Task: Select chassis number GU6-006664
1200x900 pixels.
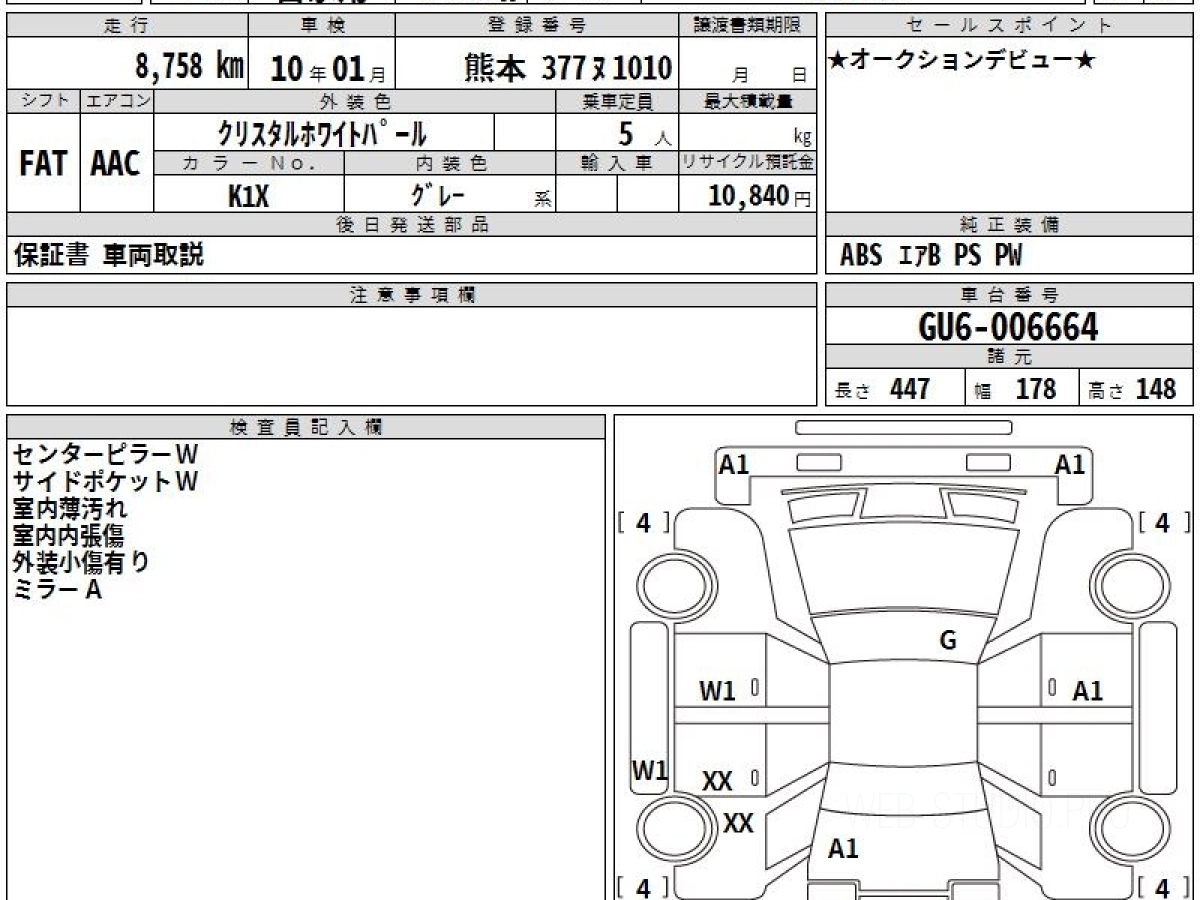Action: [x=1008, y=326]
